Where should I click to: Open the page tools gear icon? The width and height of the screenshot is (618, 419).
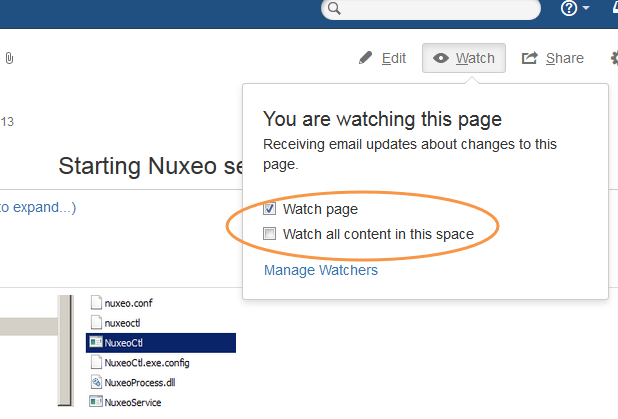point(612,58)
